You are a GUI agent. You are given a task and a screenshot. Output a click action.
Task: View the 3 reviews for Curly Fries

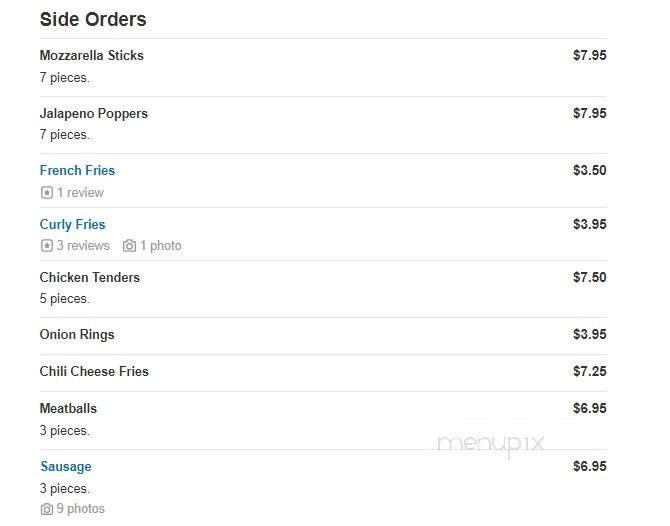(x=83, y=246)
